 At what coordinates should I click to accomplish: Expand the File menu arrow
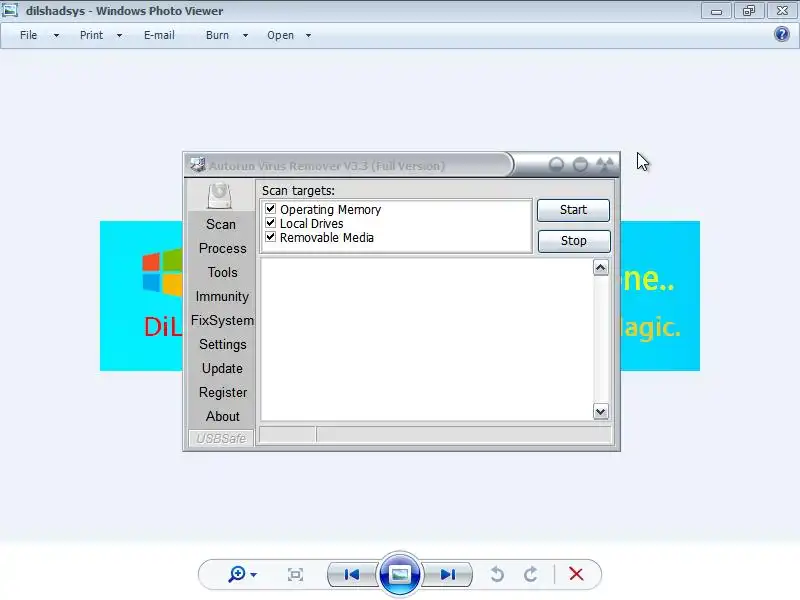pyautogui.click(x=56, y=36)
